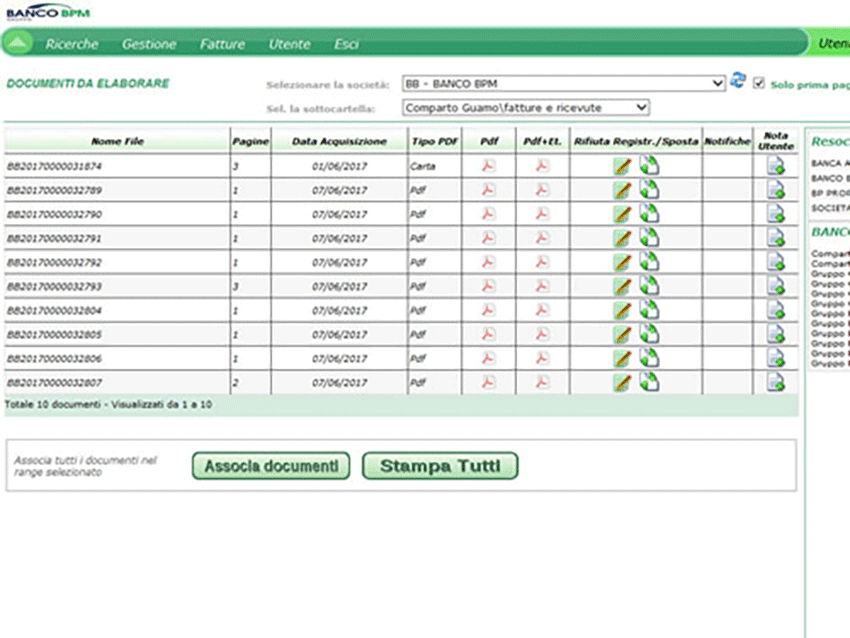
Task: Open the Pdf for file BB20170000032789
Action: pyautogui.click(x=488, y=190)
